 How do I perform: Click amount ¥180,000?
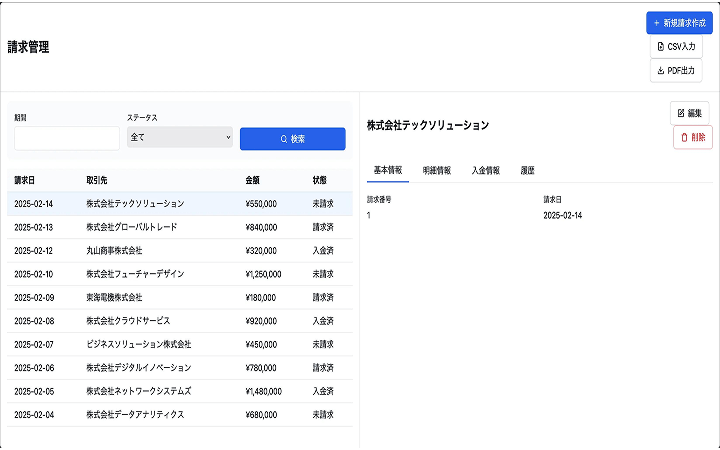pyautogui.click(x=260, y=298)
